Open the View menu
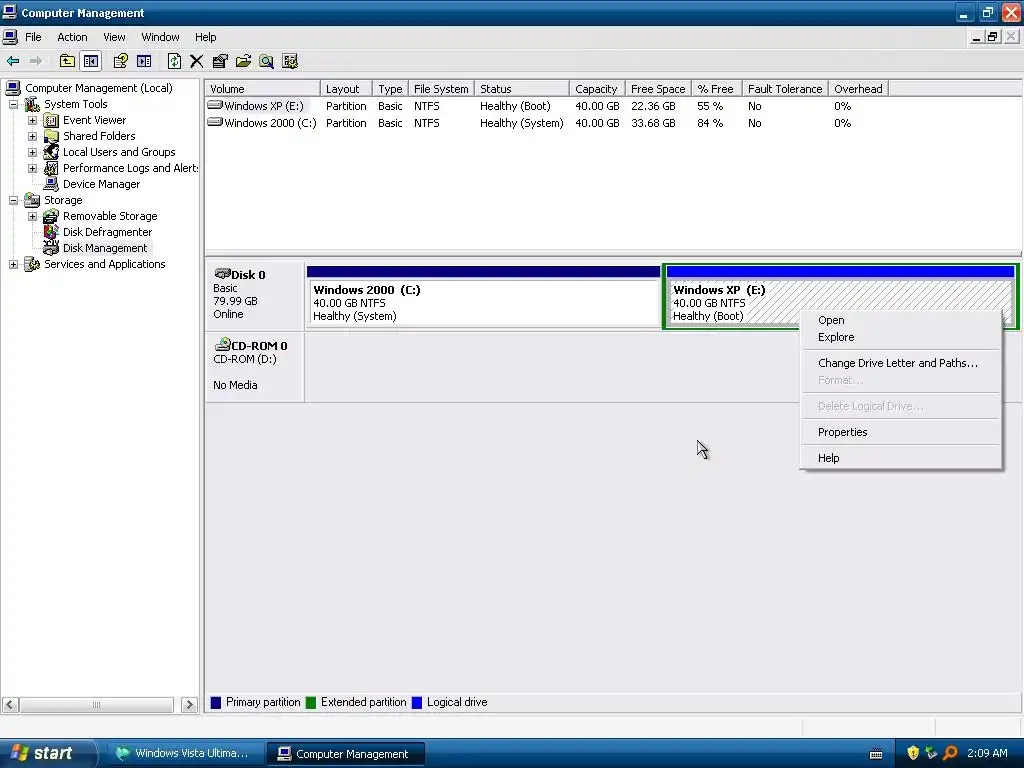This screenshot has width=1024, height=768. 114,37
